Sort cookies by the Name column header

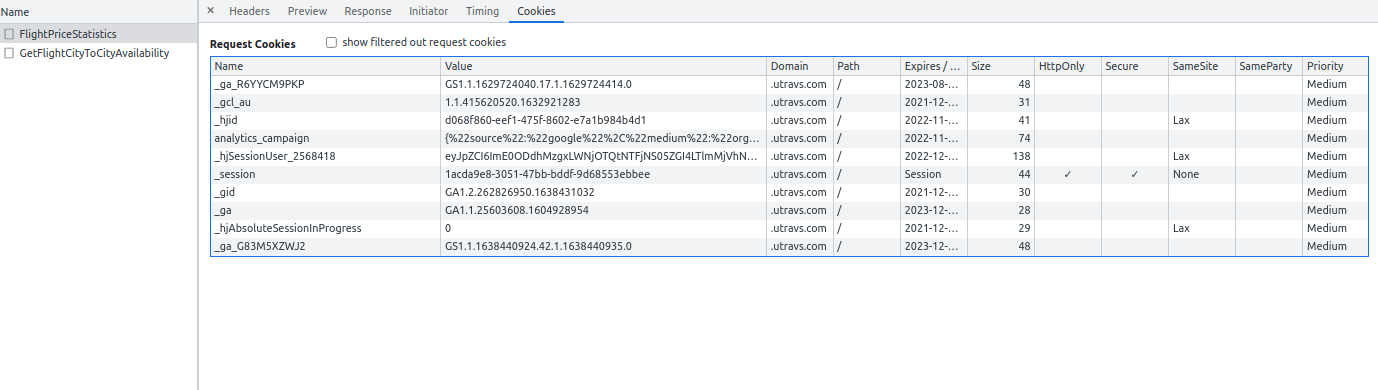click(326, 66)
